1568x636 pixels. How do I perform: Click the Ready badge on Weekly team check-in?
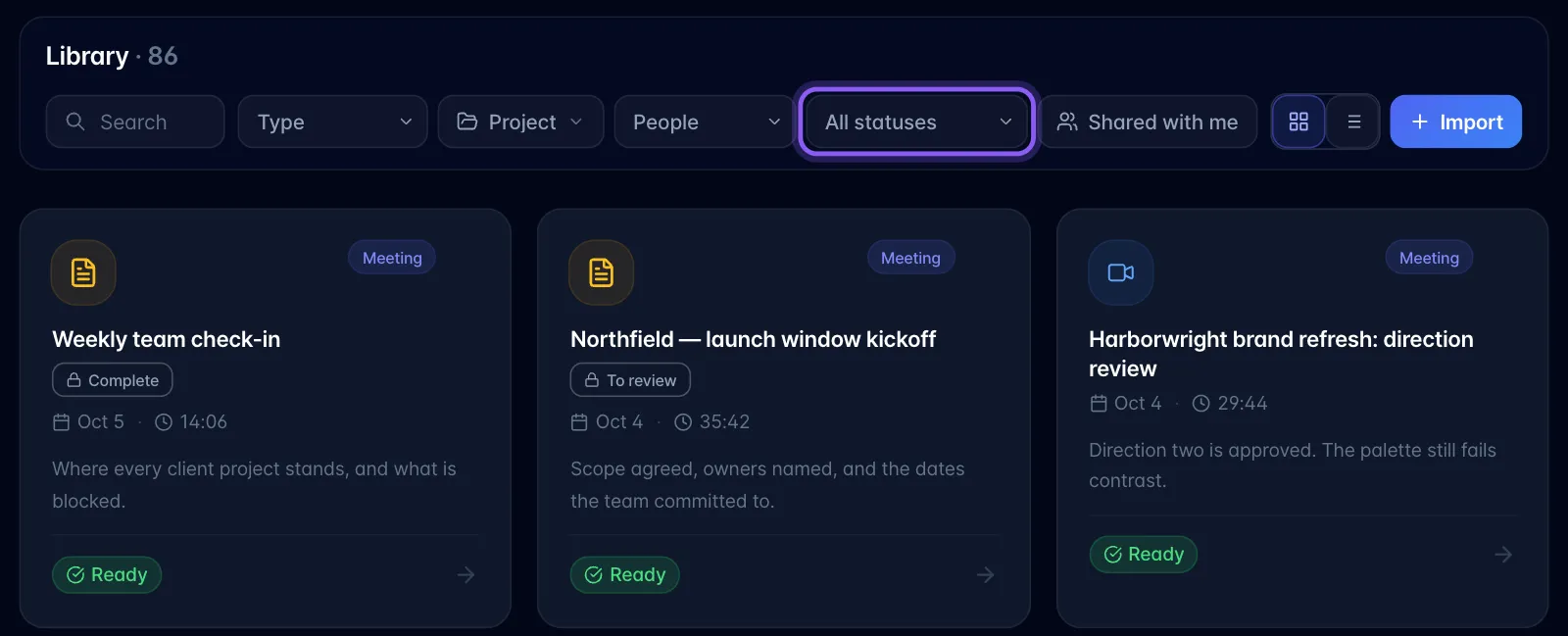pos(107,574)
